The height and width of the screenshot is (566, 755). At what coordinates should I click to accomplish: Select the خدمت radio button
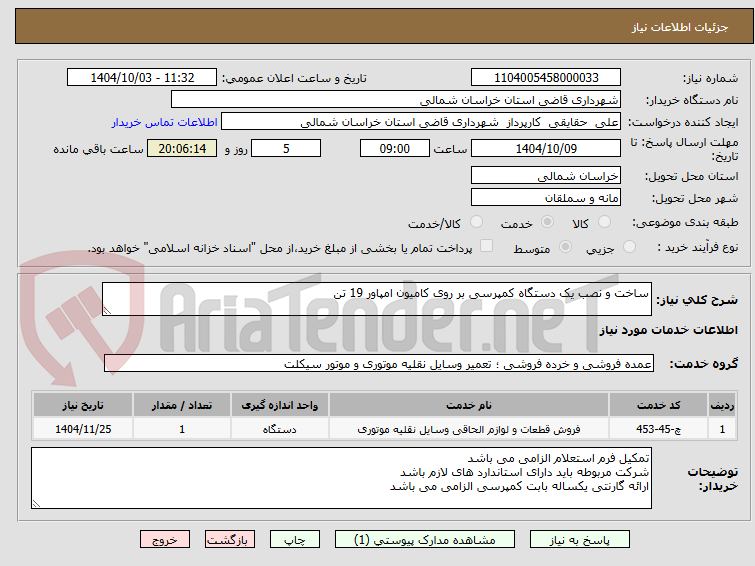pyautogui.click(x=547, y=222)
